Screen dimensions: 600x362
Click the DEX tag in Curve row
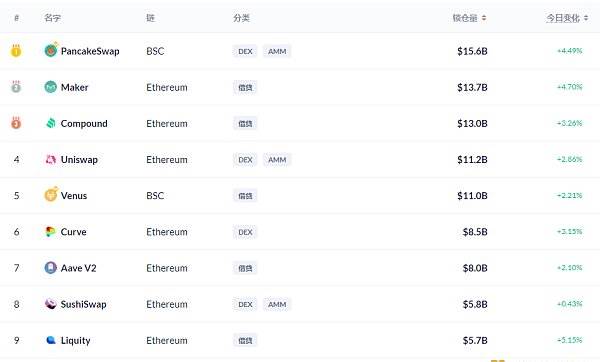(x=245, y=232)
